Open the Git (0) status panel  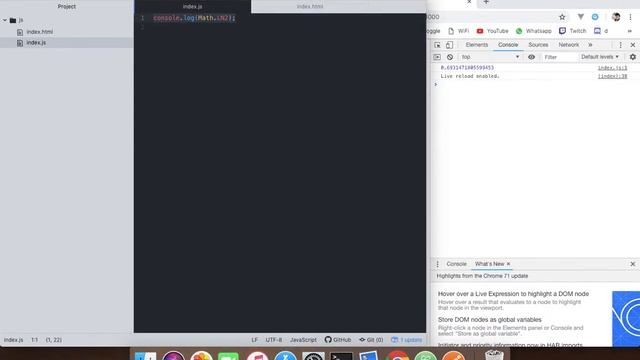click(371, 340)
